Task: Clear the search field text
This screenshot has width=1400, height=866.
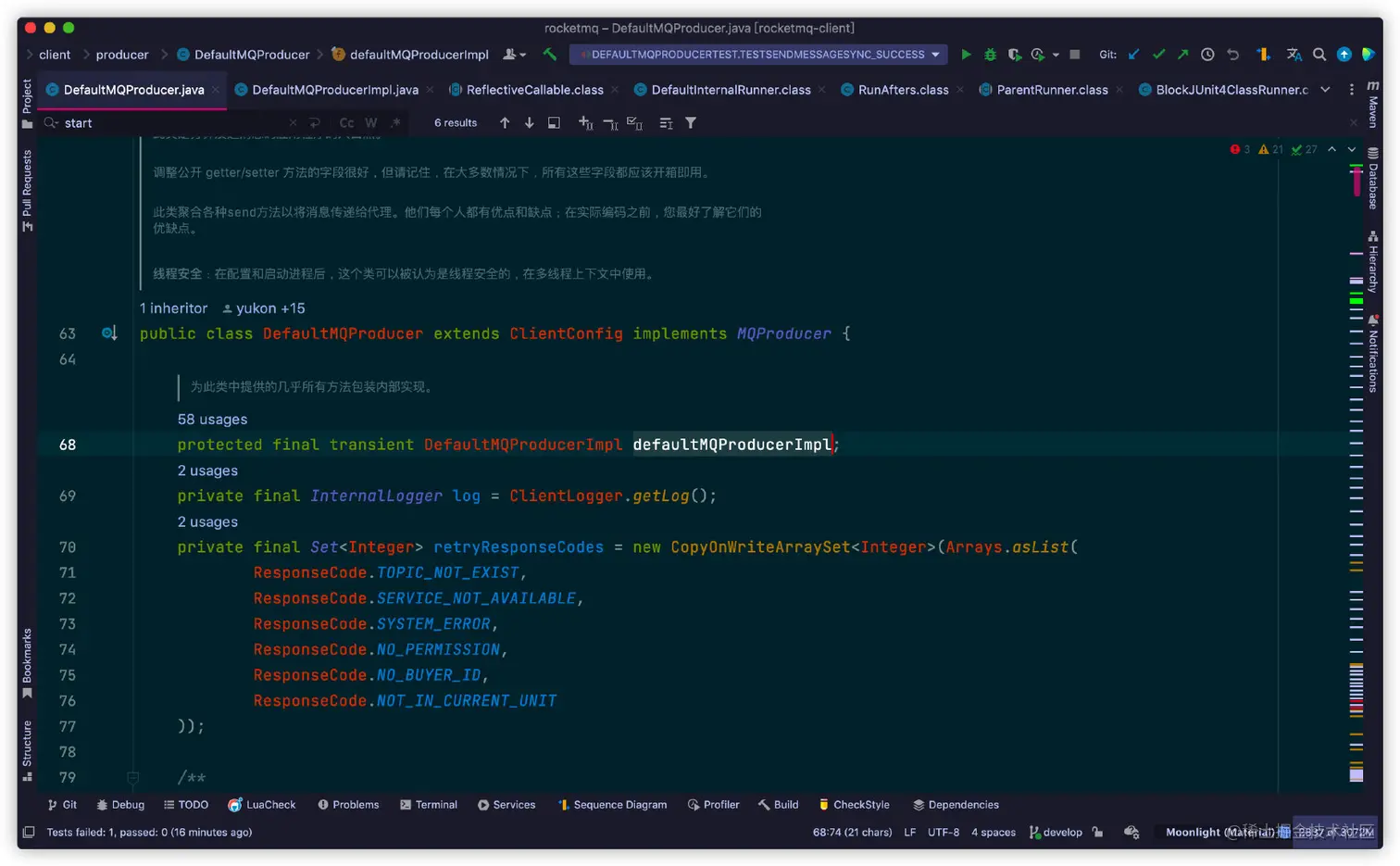Action: (293, 122)
